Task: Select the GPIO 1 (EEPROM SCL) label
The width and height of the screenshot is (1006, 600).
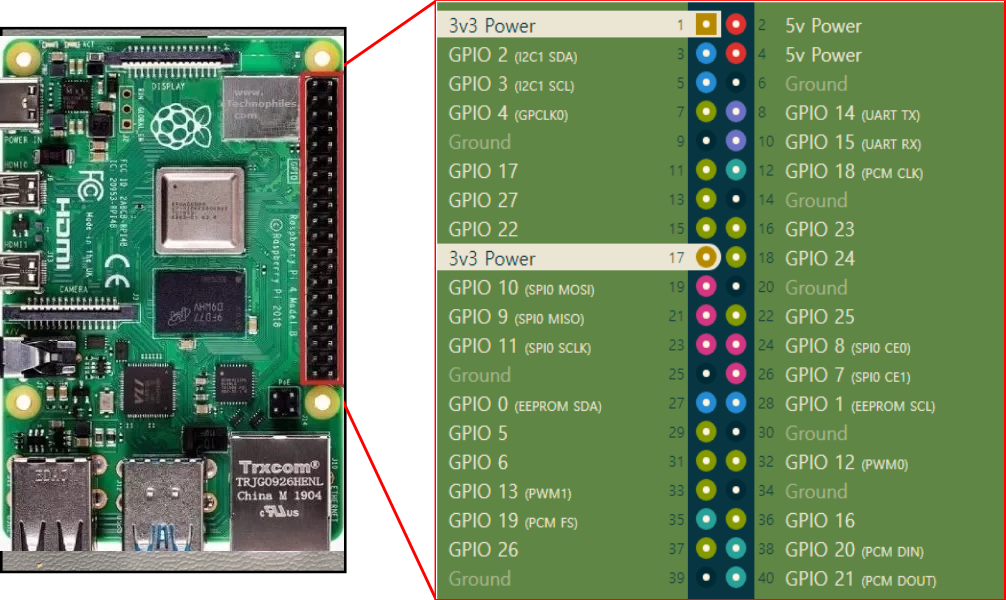Action: [860, 405]
